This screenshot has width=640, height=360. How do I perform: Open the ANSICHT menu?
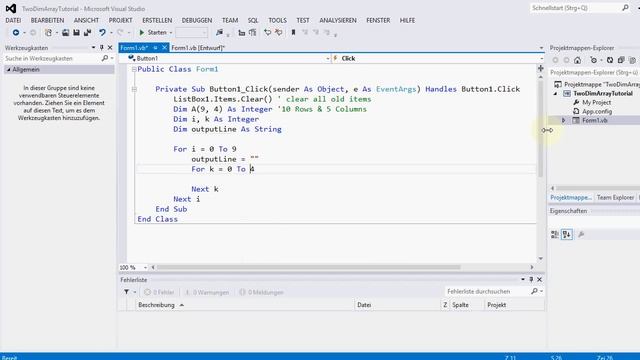click(x=86, y=20)
